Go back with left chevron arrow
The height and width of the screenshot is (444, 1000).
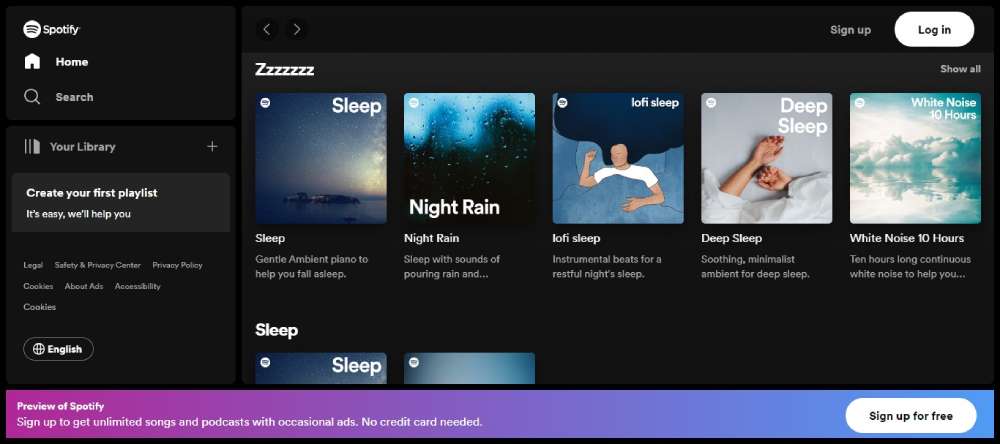266,29
